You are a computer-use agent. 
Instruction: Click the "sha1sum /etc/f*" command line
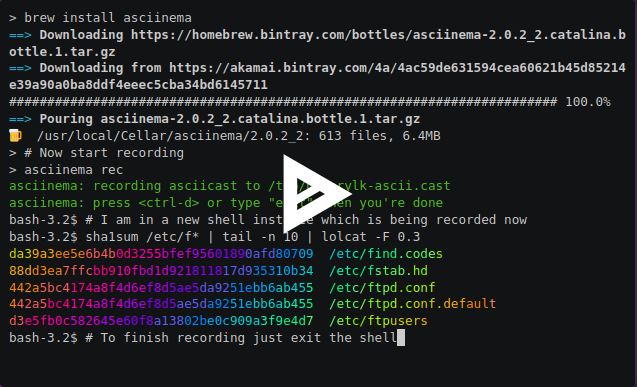tap(253, 236)
